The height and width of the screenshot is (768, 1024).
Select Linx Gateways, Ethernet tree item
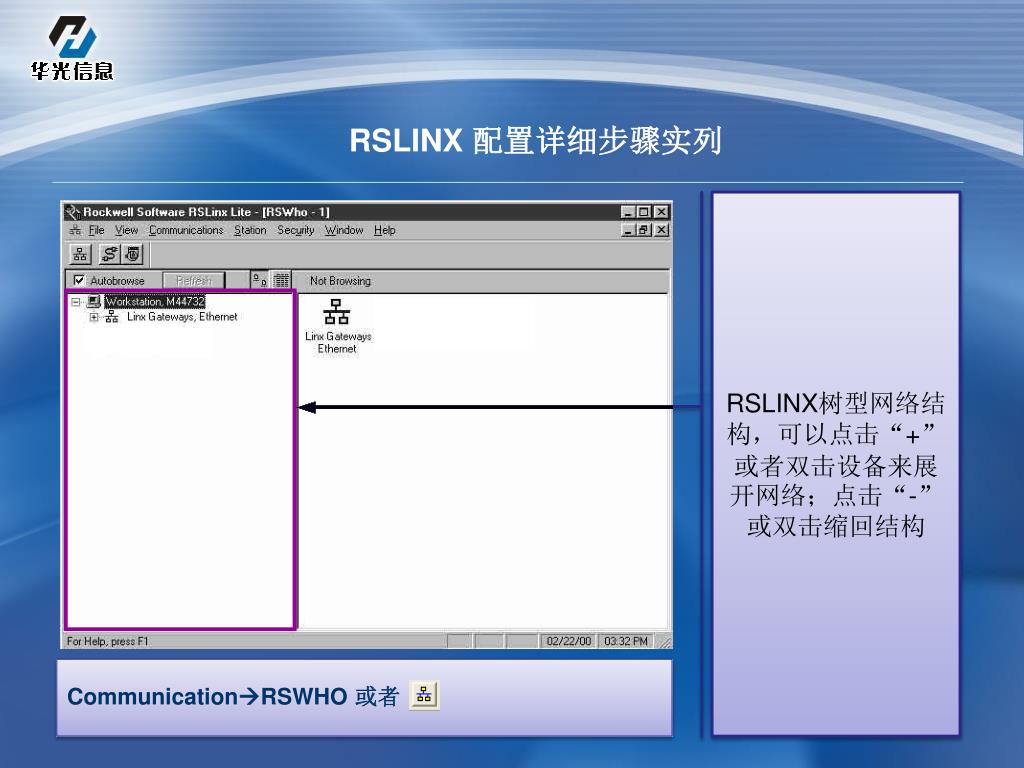point(182,317)
